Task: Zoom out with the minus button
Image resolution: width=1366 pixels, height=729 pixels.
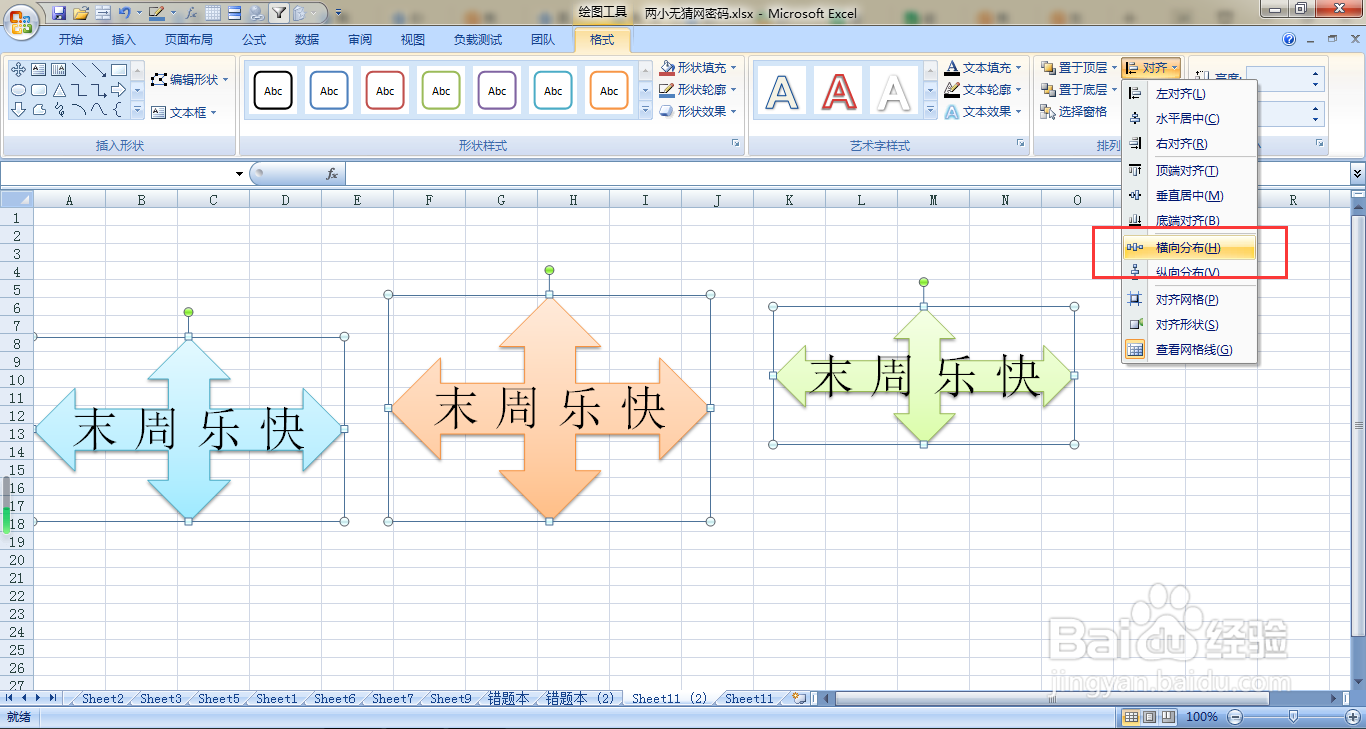Action: pos(1235,717)
